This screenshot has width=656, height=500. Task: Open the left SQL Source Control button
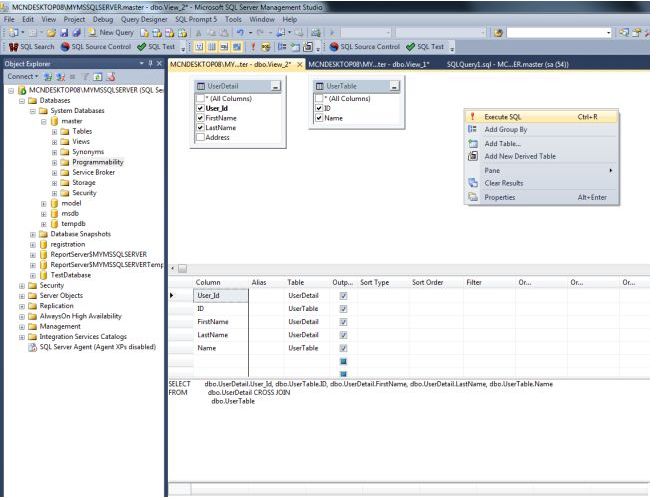pos(96,47)
